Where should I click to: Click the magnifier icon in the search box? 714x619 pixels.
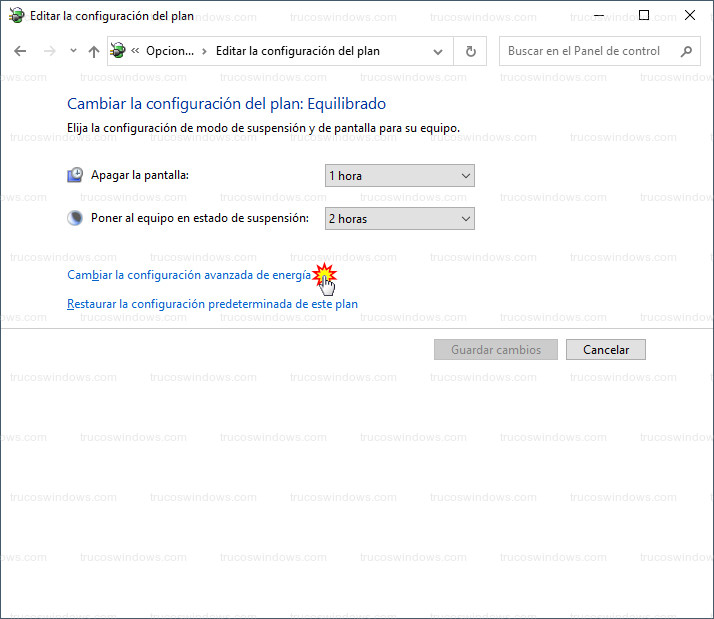[x=686, y=52]
